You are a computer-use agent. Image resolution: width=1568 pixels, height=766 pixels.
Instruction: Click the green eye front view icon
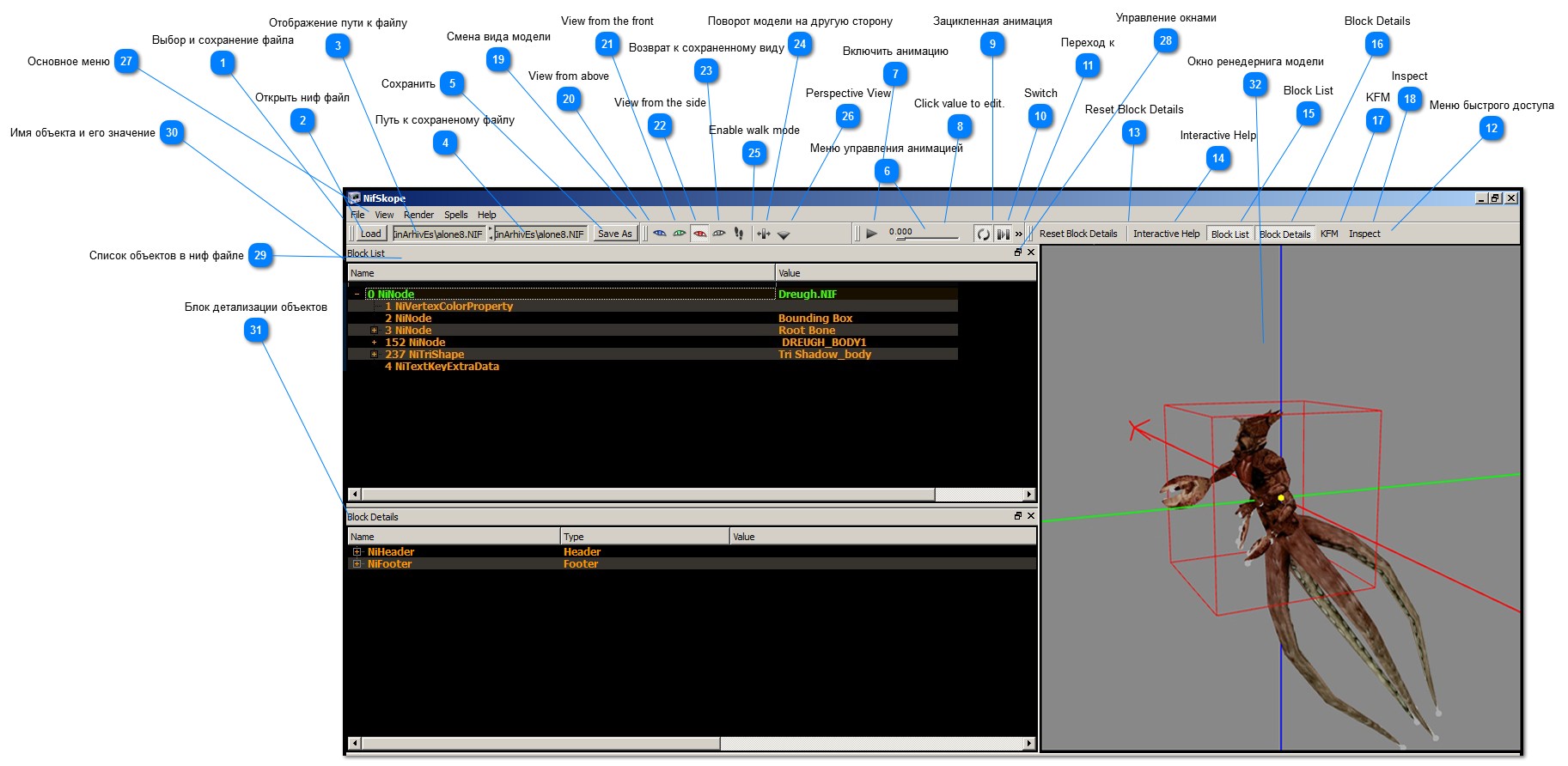coord(679,234)
